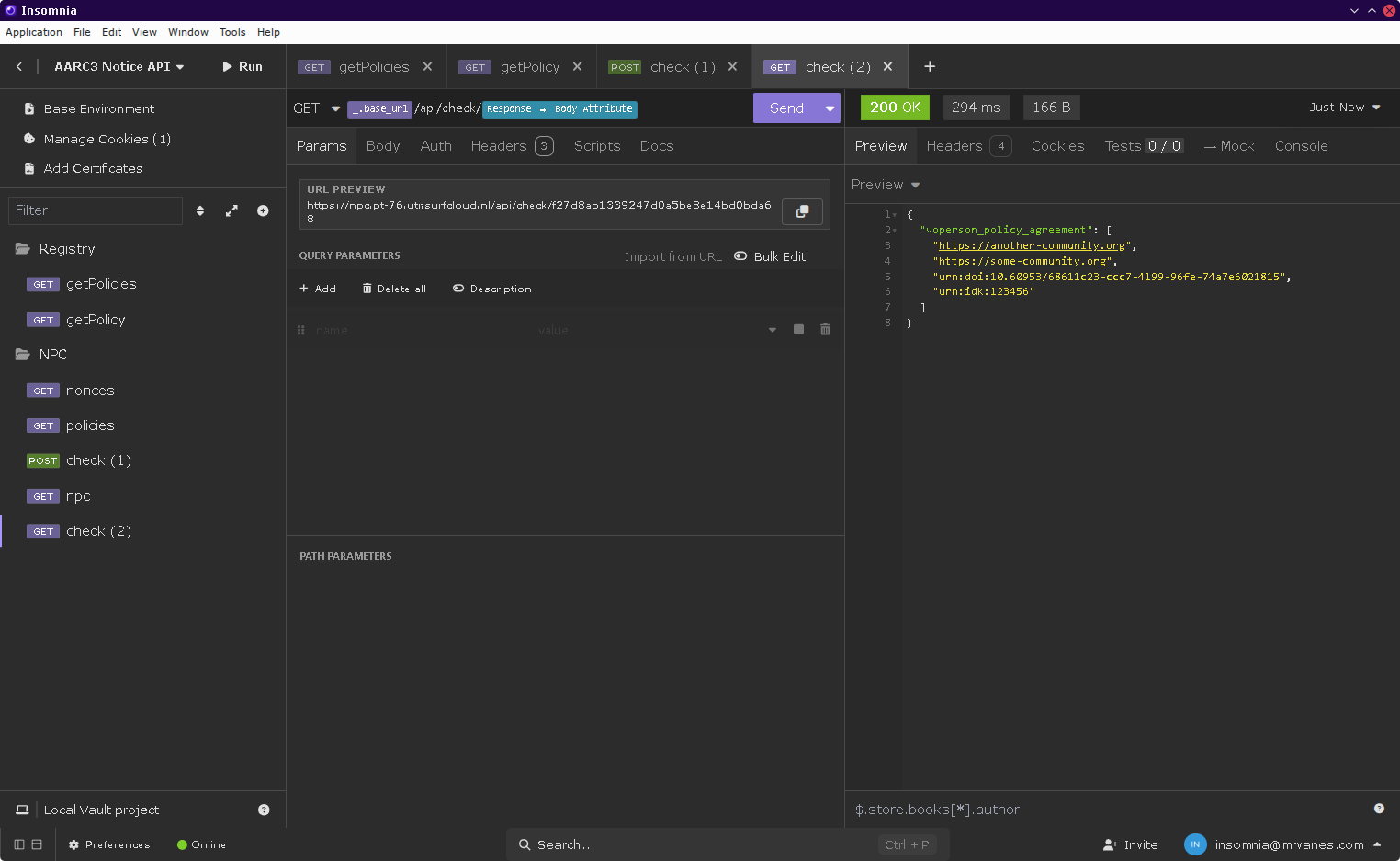
Task: Delete the empty query parameter row
Action: 825,330
